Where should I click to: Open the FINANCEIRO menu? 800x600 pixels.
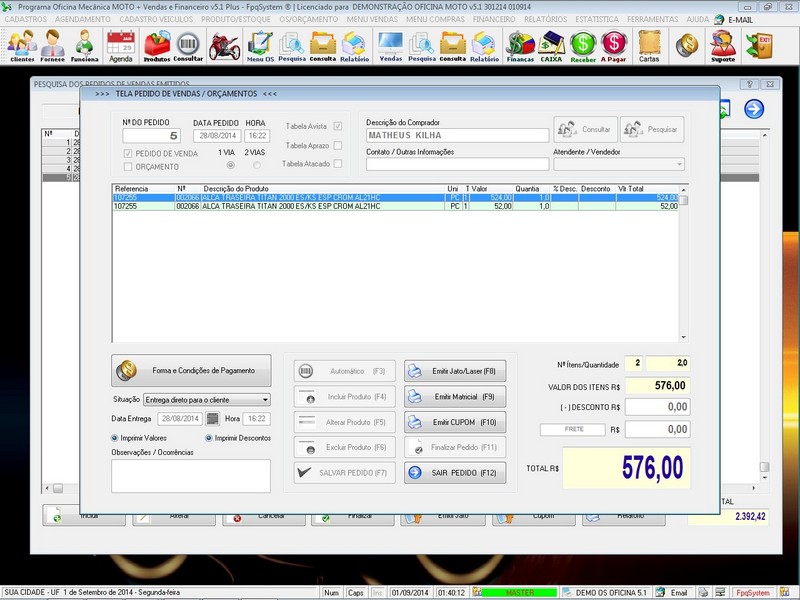pos(494,19)
